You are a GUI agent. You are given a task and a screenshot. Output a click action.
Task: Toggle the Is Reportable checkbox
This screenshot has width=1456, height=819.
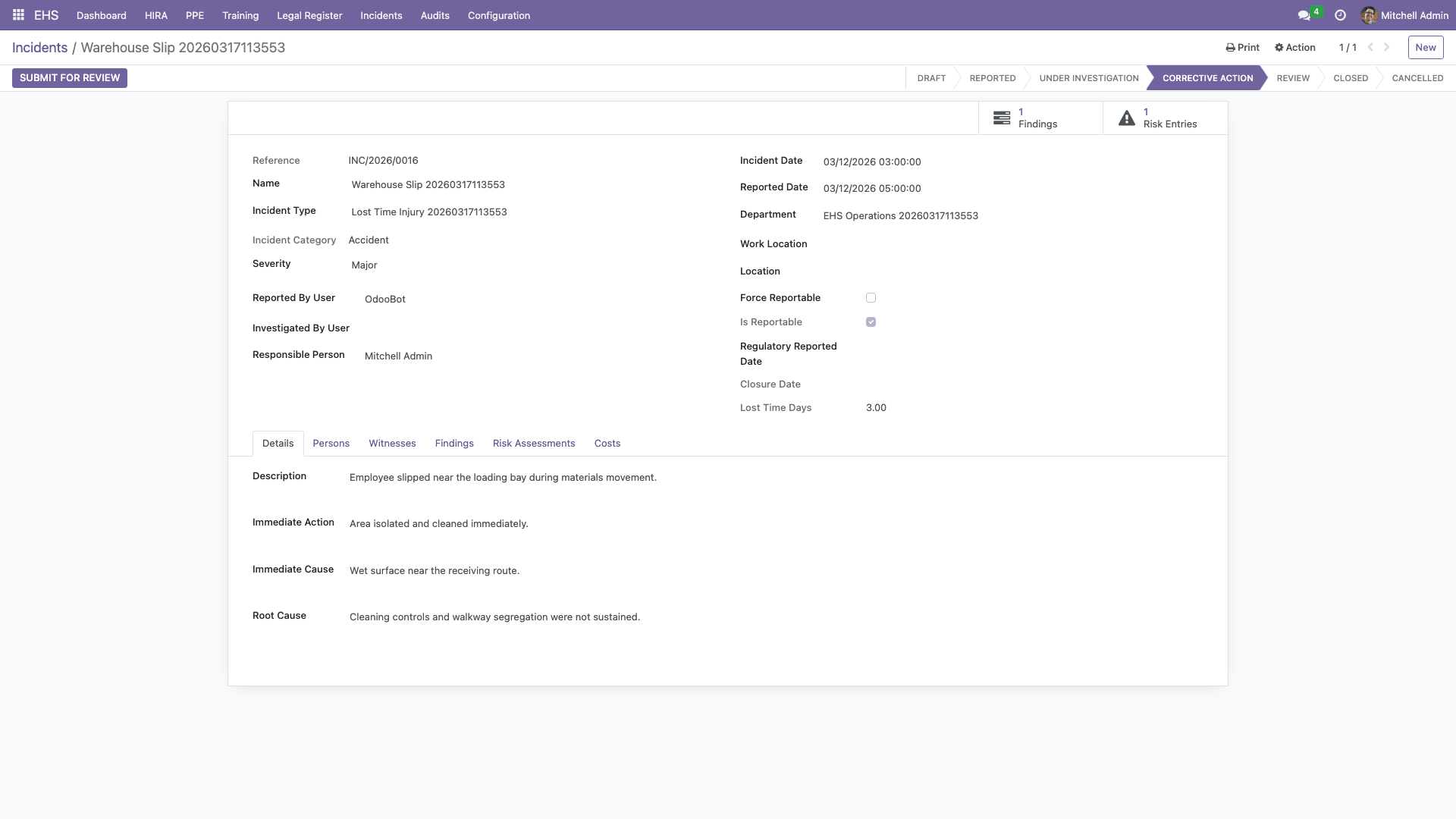point(871,322)
